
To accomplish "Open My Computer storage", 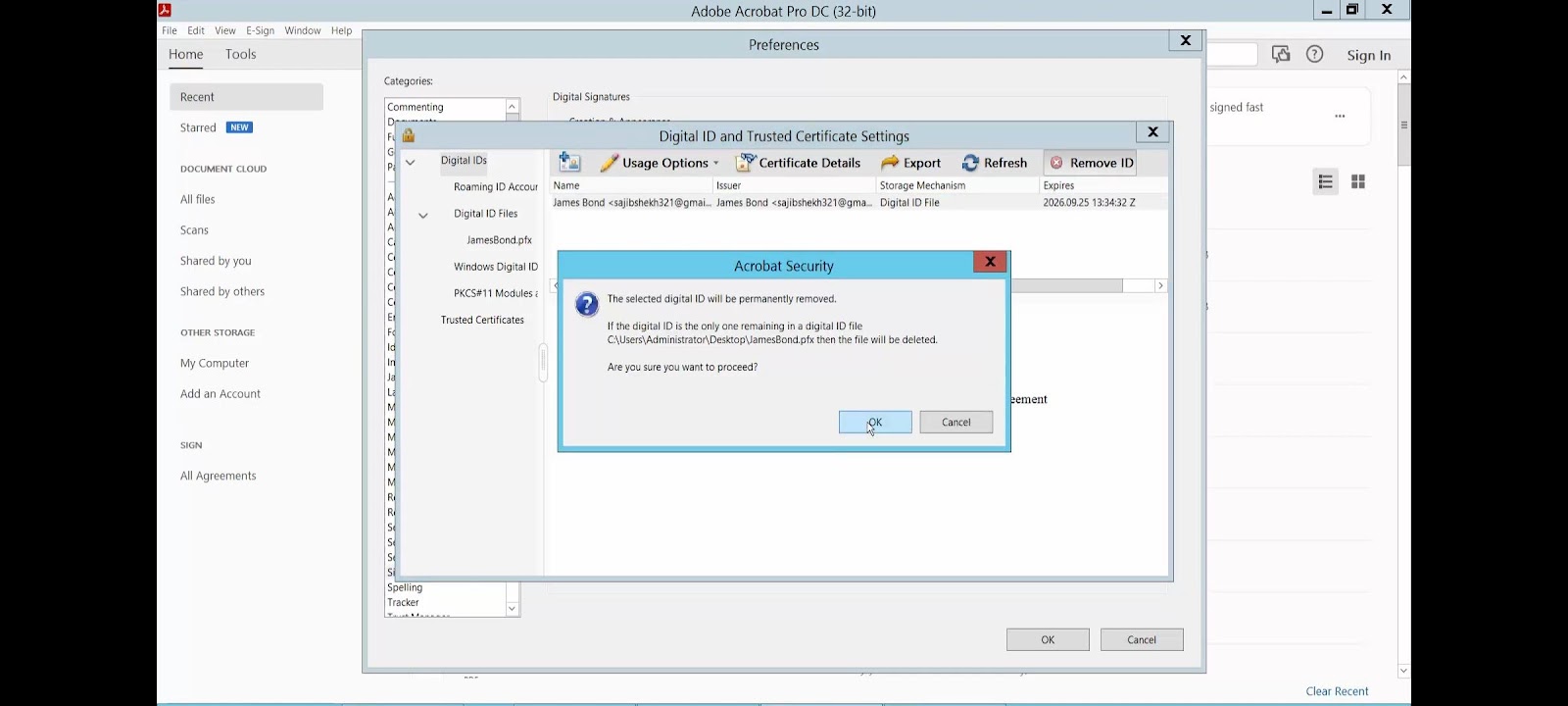I will coord(215,363).
